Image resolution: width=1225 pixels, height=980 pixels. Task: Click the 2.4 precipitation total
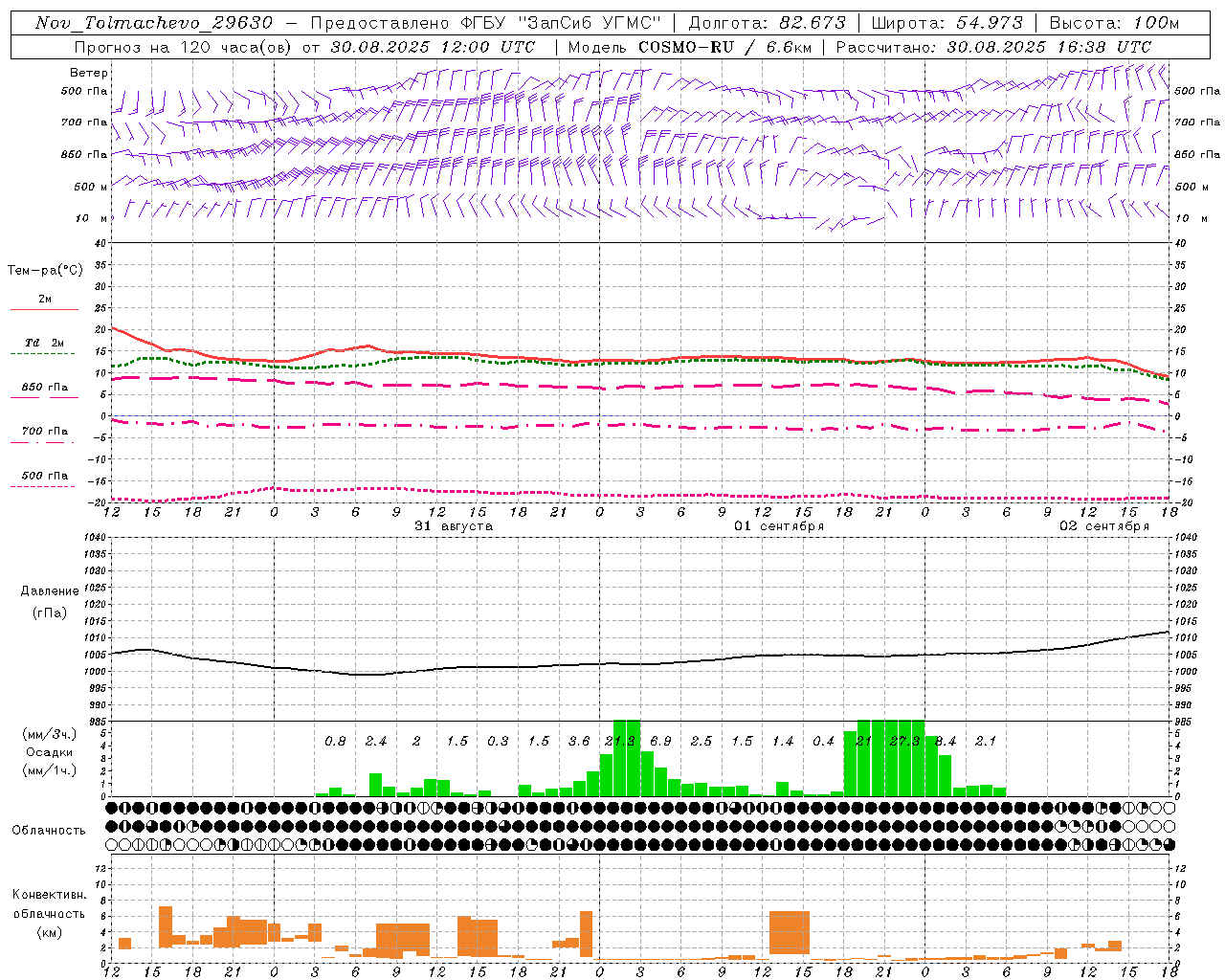pyautogui.click(x=376, y=742)
